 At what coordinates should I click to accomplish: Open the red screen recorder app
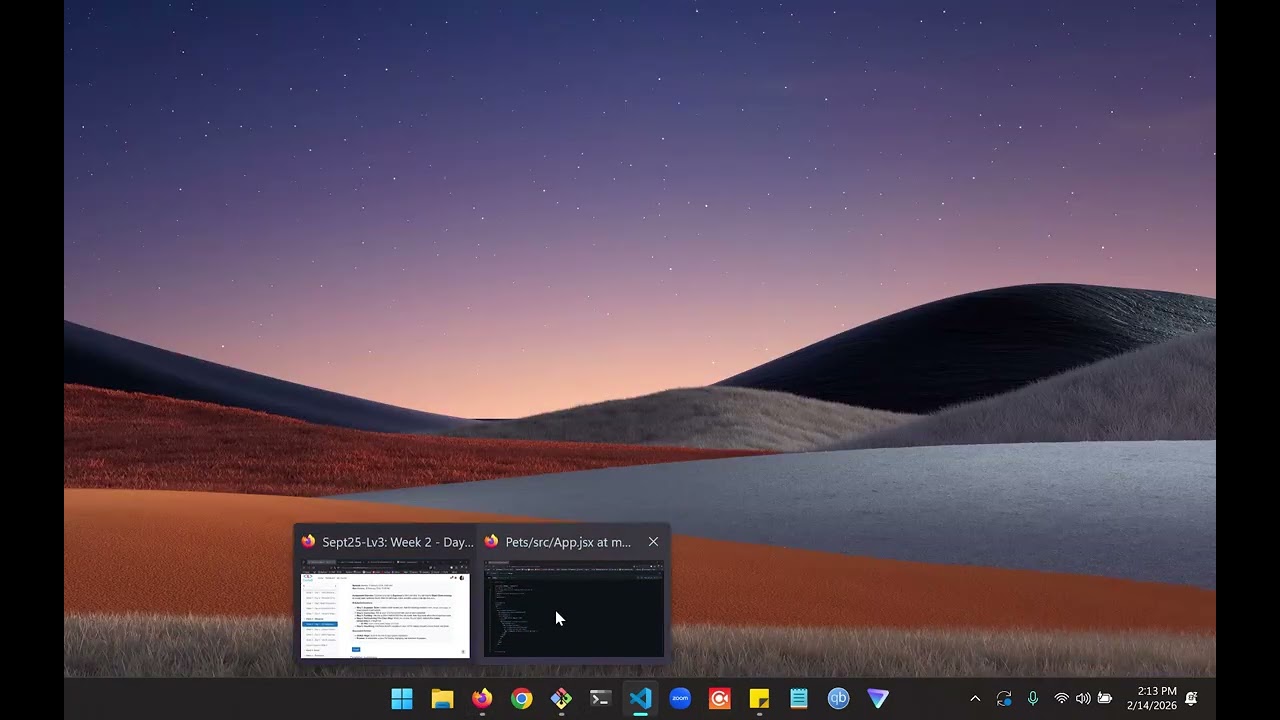(720, 699)
